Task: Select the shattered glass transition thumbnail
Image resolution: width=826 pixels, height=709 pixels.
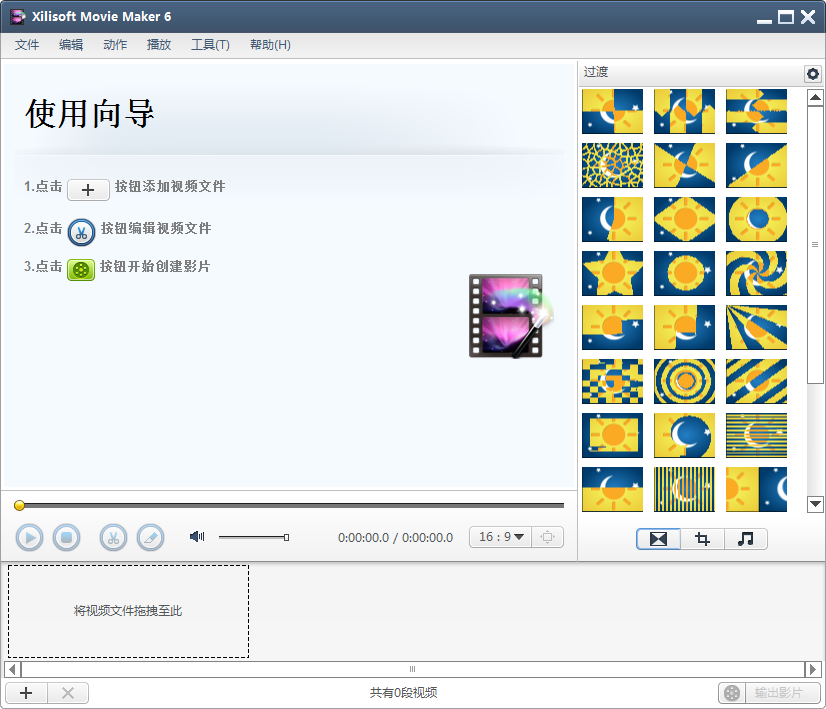Action: click(x=613, y=165)
